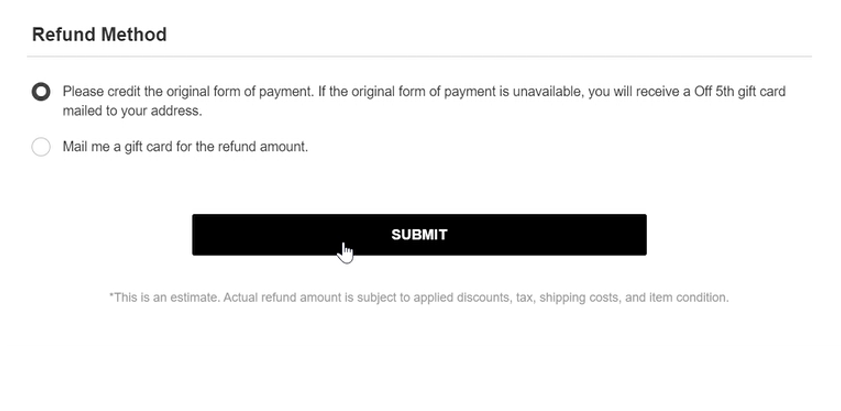The image size is (841, 411).
Task: Select the credit original form of payment radio button
Action: point(41,92)
